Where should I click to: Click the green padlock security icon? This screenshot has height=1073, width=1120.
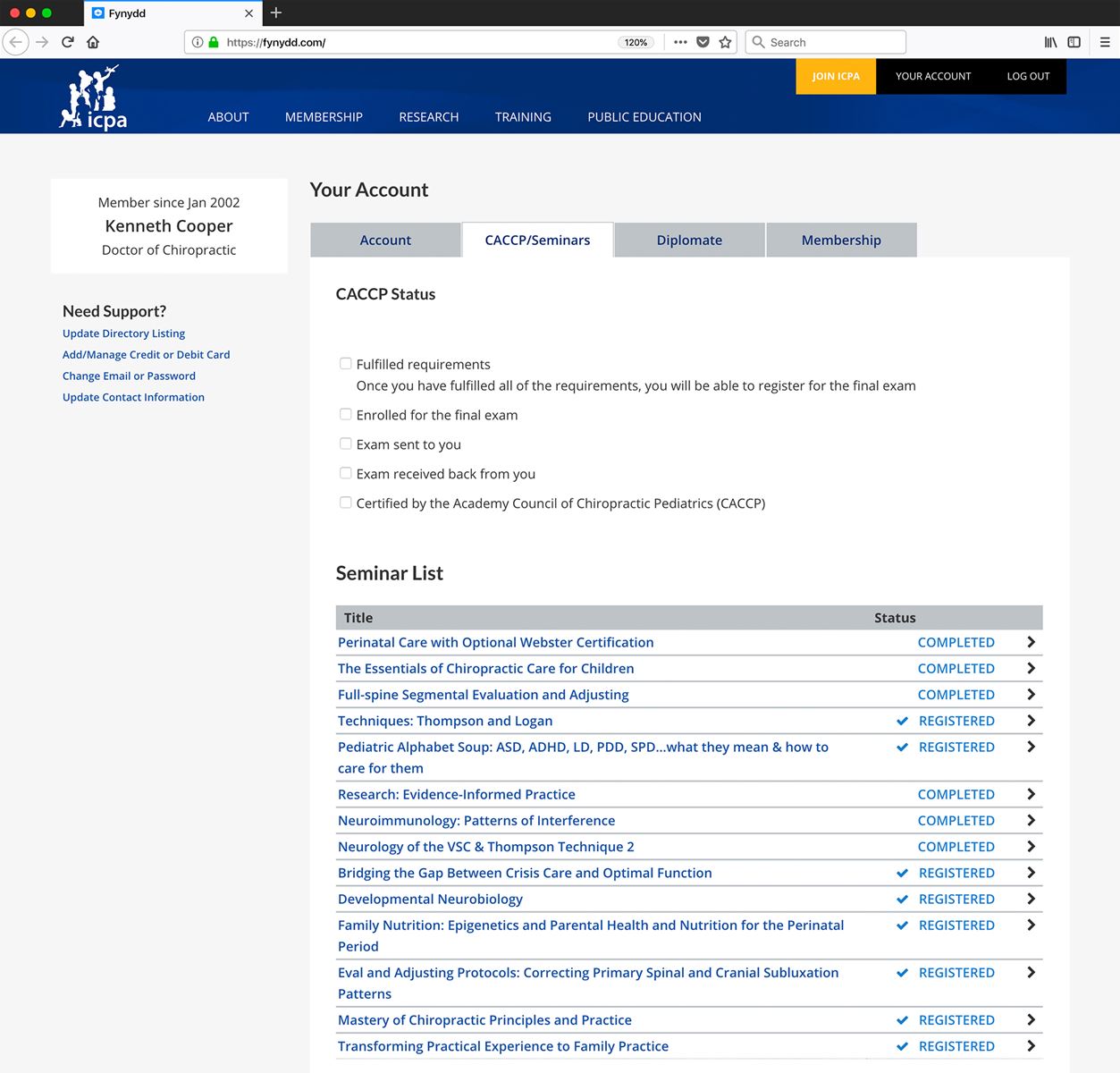coord(214,42)
